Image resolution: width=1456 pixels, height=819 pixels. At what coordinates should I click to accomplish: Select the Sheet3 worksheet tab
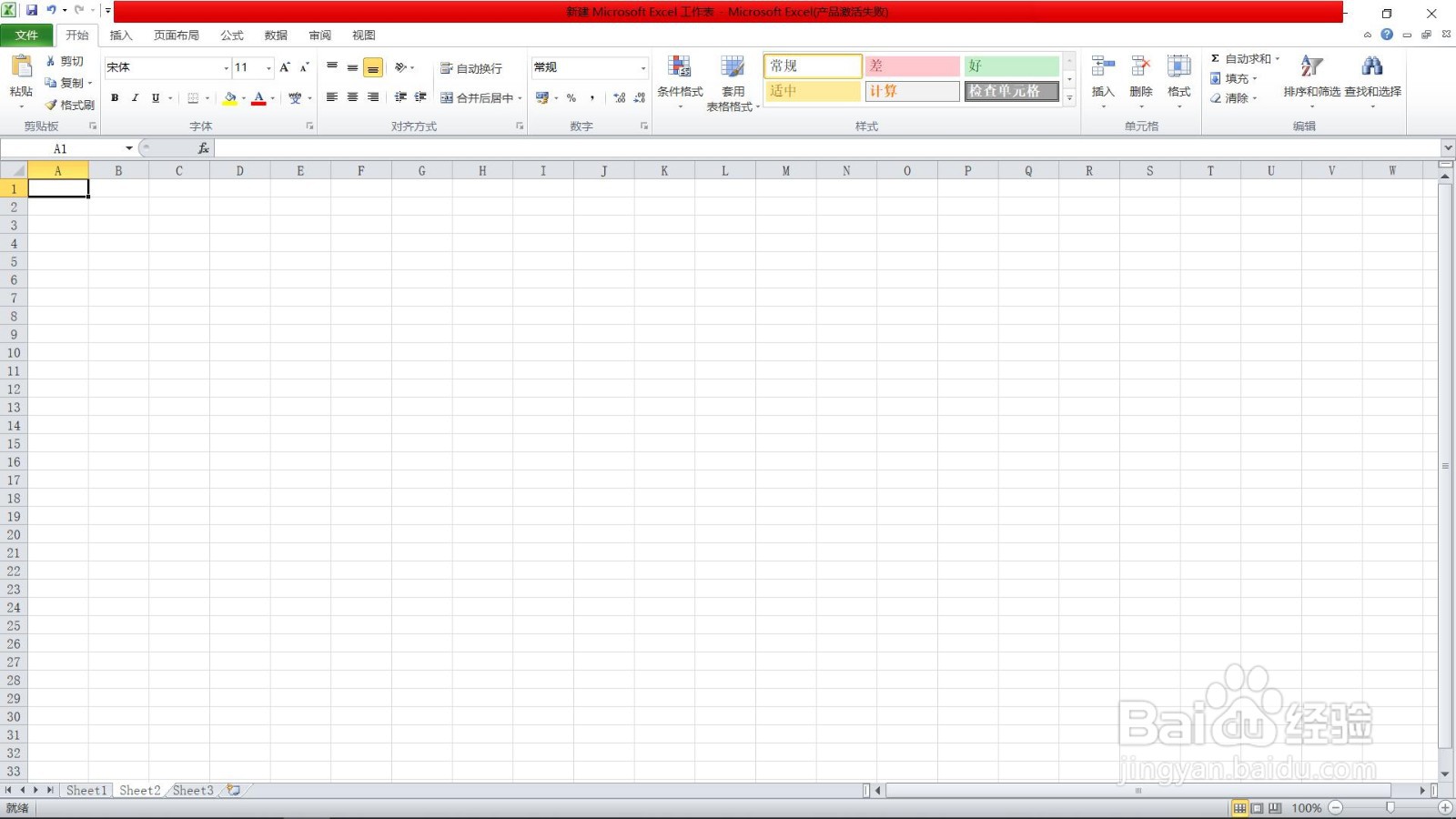[193, 790]
